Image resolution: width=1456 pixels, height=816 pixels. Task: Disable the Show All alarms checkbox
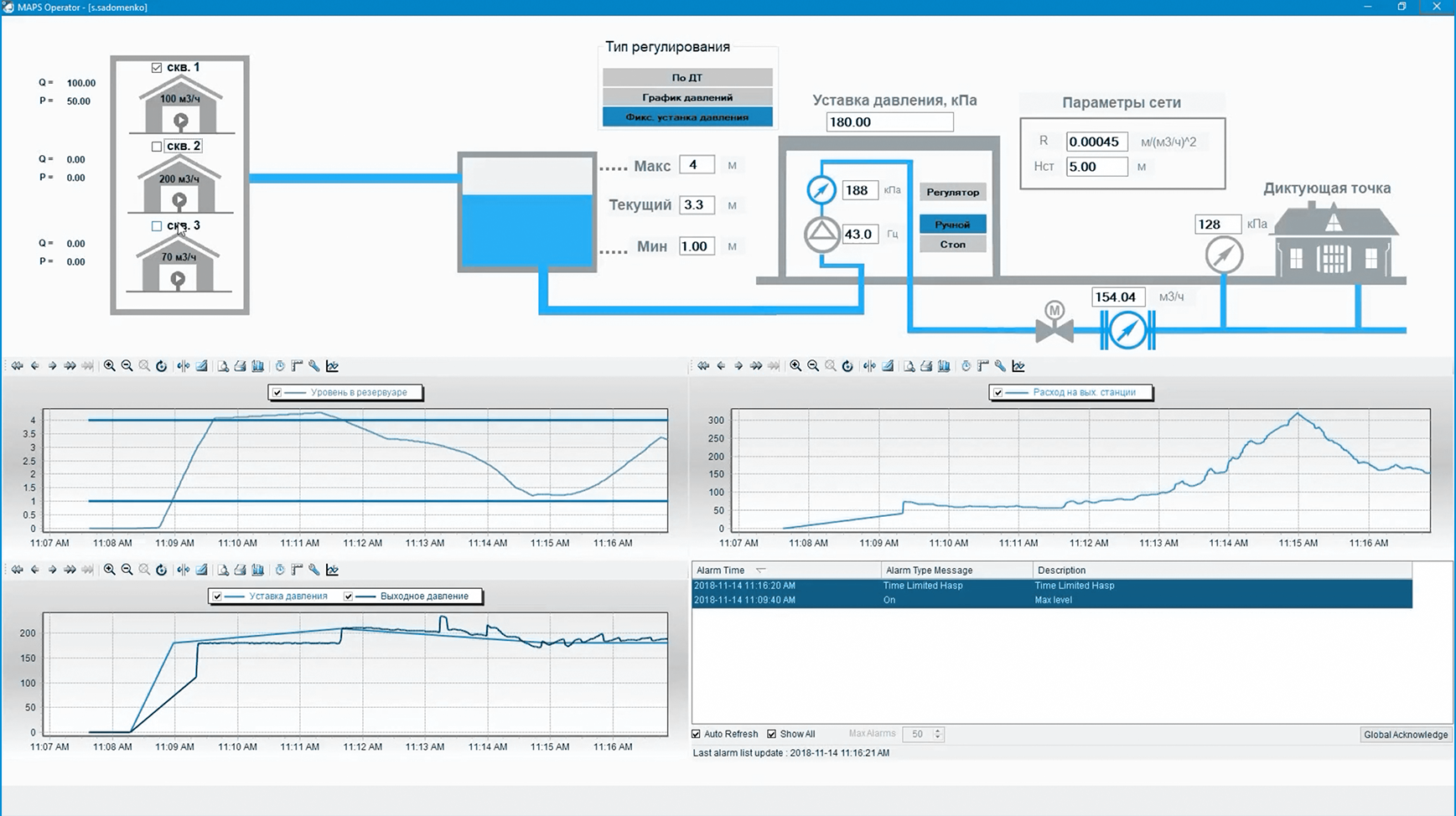pos(772,734)
